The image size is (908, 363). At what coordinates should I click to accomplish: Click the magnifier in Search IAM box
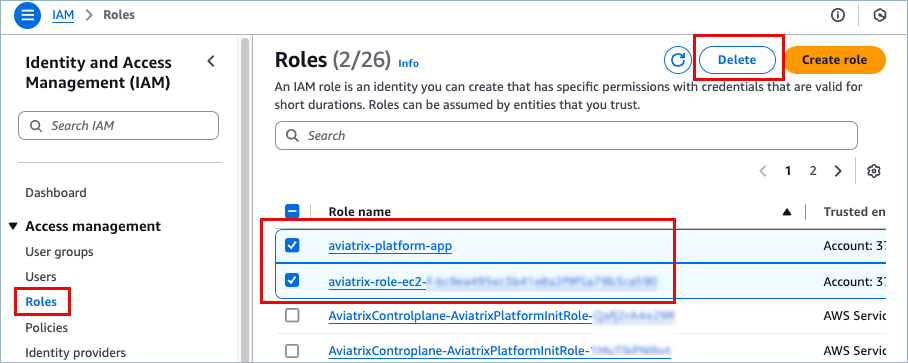coord(36,126)
